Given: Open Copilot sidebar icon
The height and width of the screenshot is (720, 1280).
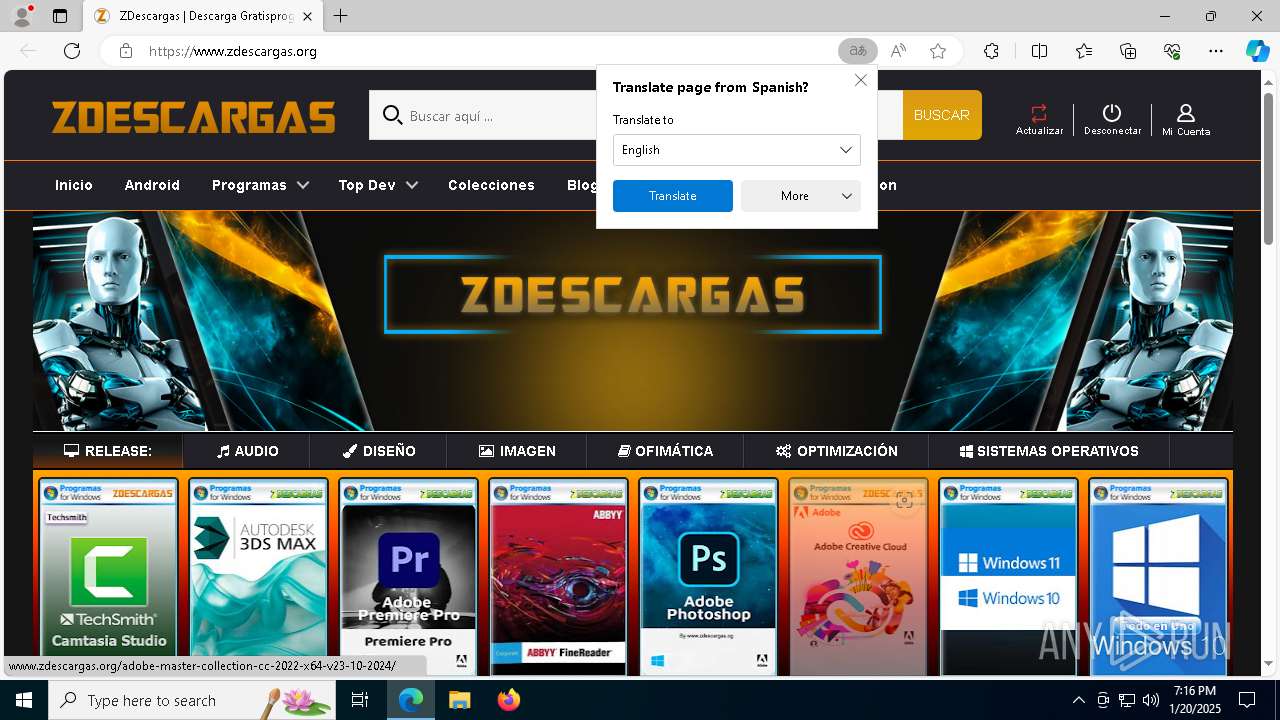Looking at the screenshot, I should click(x=1257, y=51).
